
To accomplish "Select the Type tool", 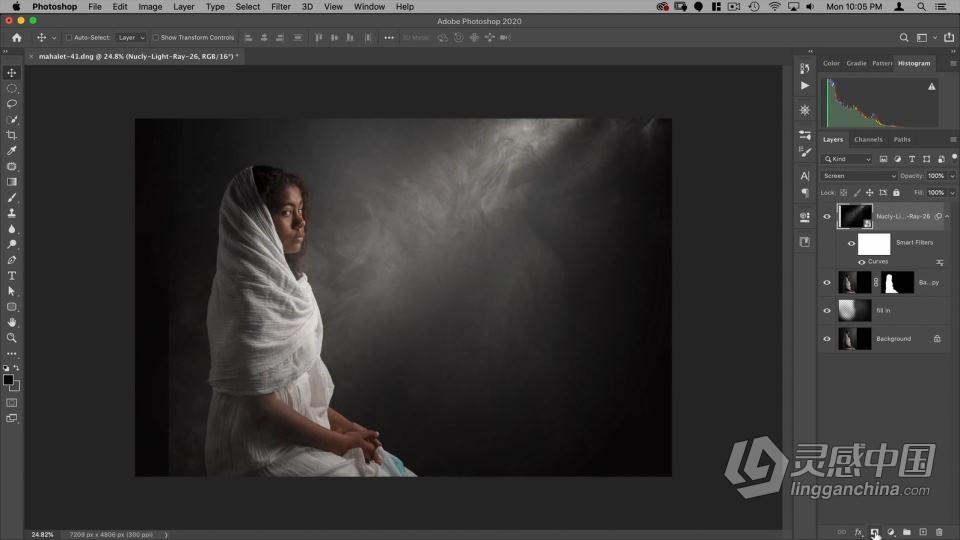I will [x=12, y=275].
